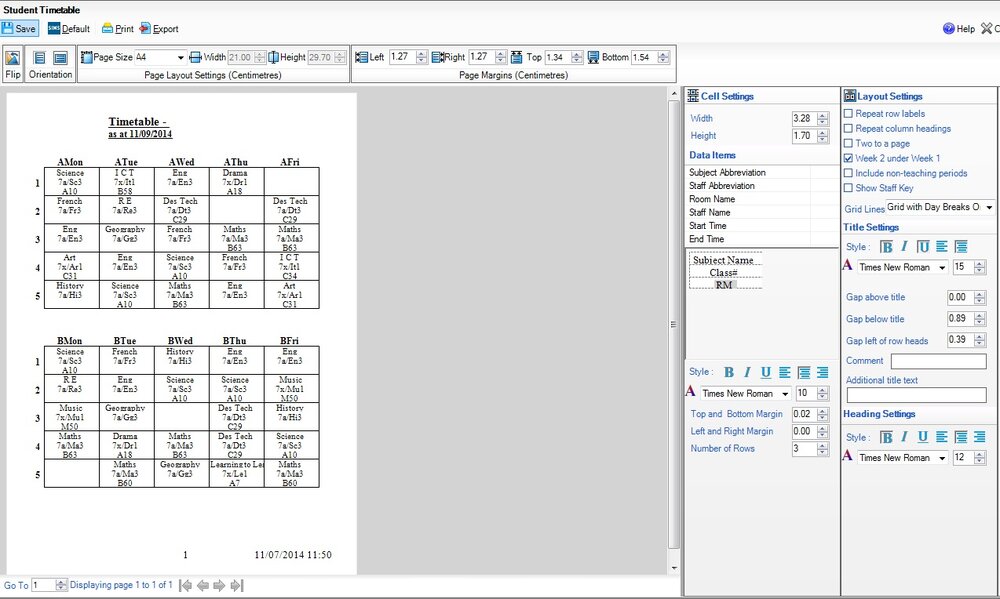Open the Page Size dropdown
1000x599 pixels.
point(180,57)
